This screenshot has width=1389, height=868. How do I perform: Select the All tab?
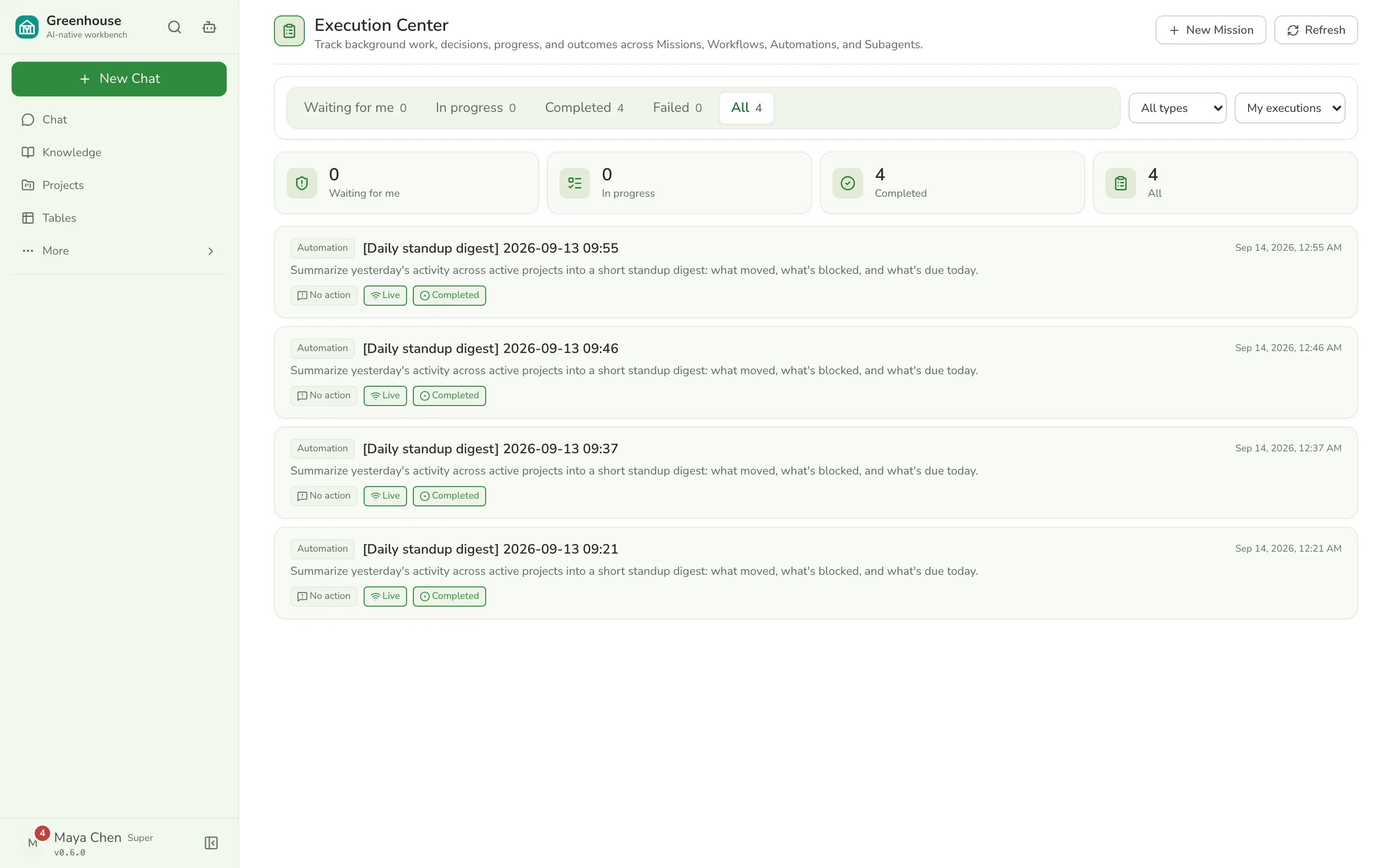[746, 108]
